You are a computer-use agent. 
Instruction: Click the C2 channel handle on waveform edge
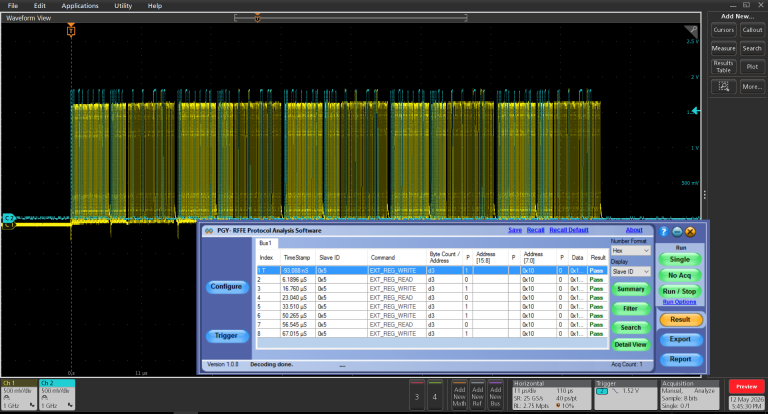pyautogui.click(x=8, y=218)
